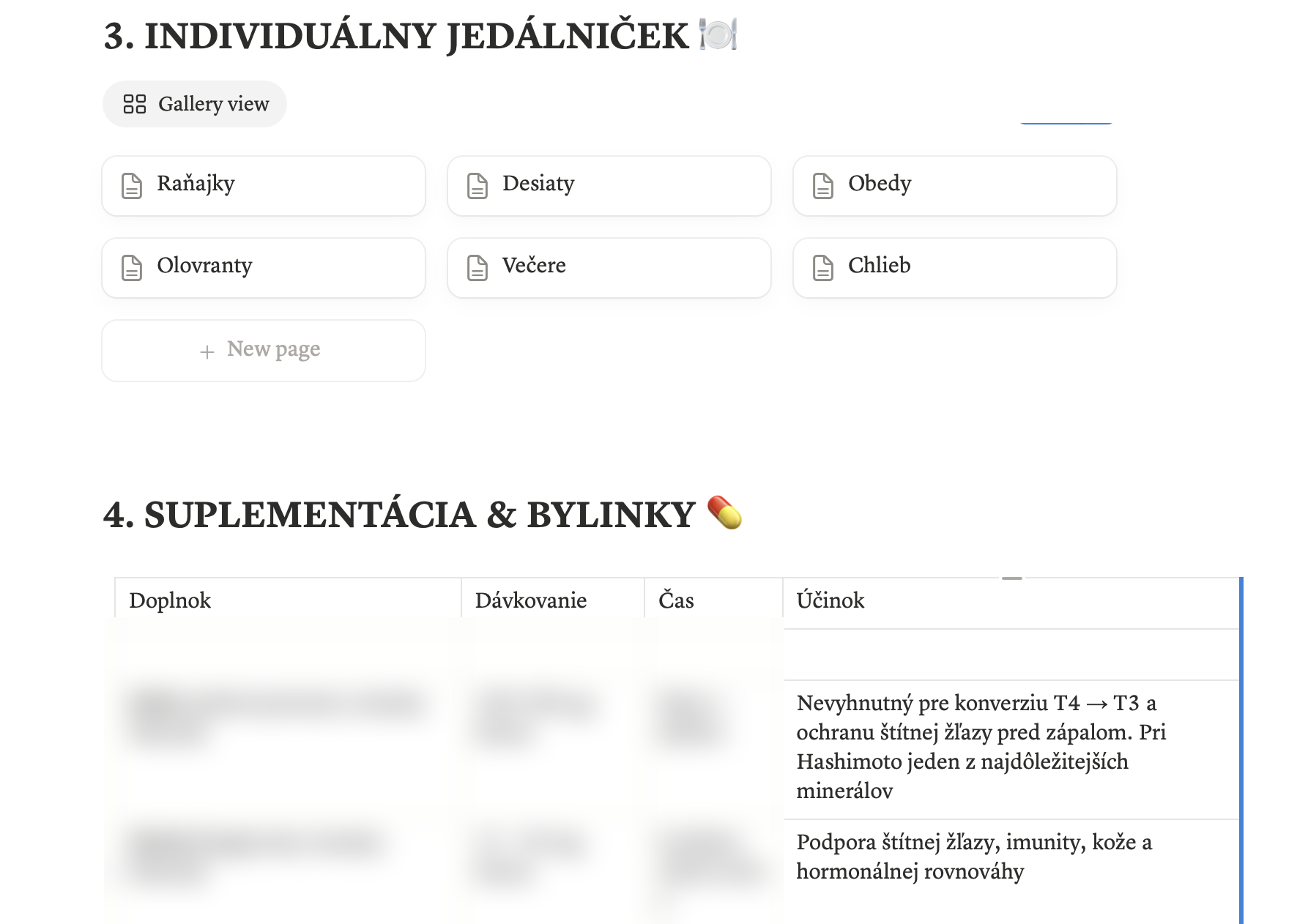Click the page icon on Obedy card

tap(823, 186)
